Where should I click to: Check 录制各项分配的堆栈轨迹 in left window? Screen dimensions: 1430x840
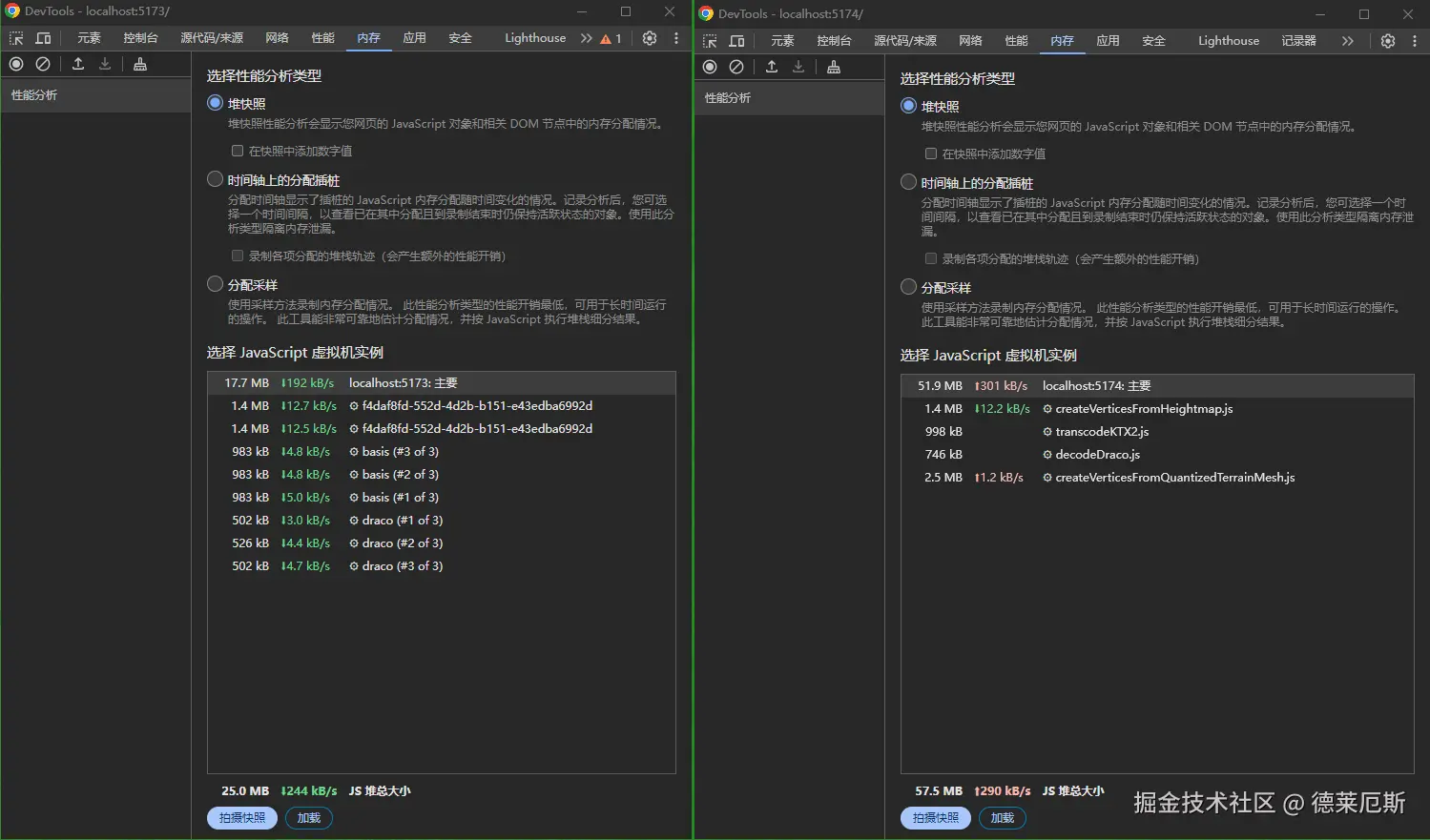tap(238, 256)
